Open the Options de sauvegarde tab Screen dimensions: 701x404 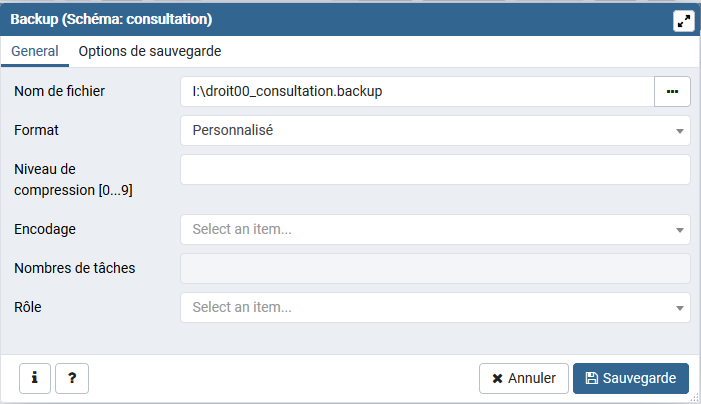click(x=149, y=51)
